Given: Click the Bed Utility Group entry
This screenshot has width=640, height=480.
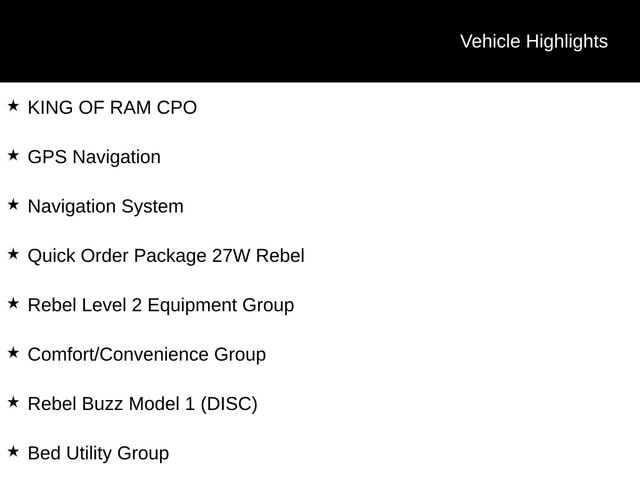Looking at the screenshot, I should [x=98, y=453].
